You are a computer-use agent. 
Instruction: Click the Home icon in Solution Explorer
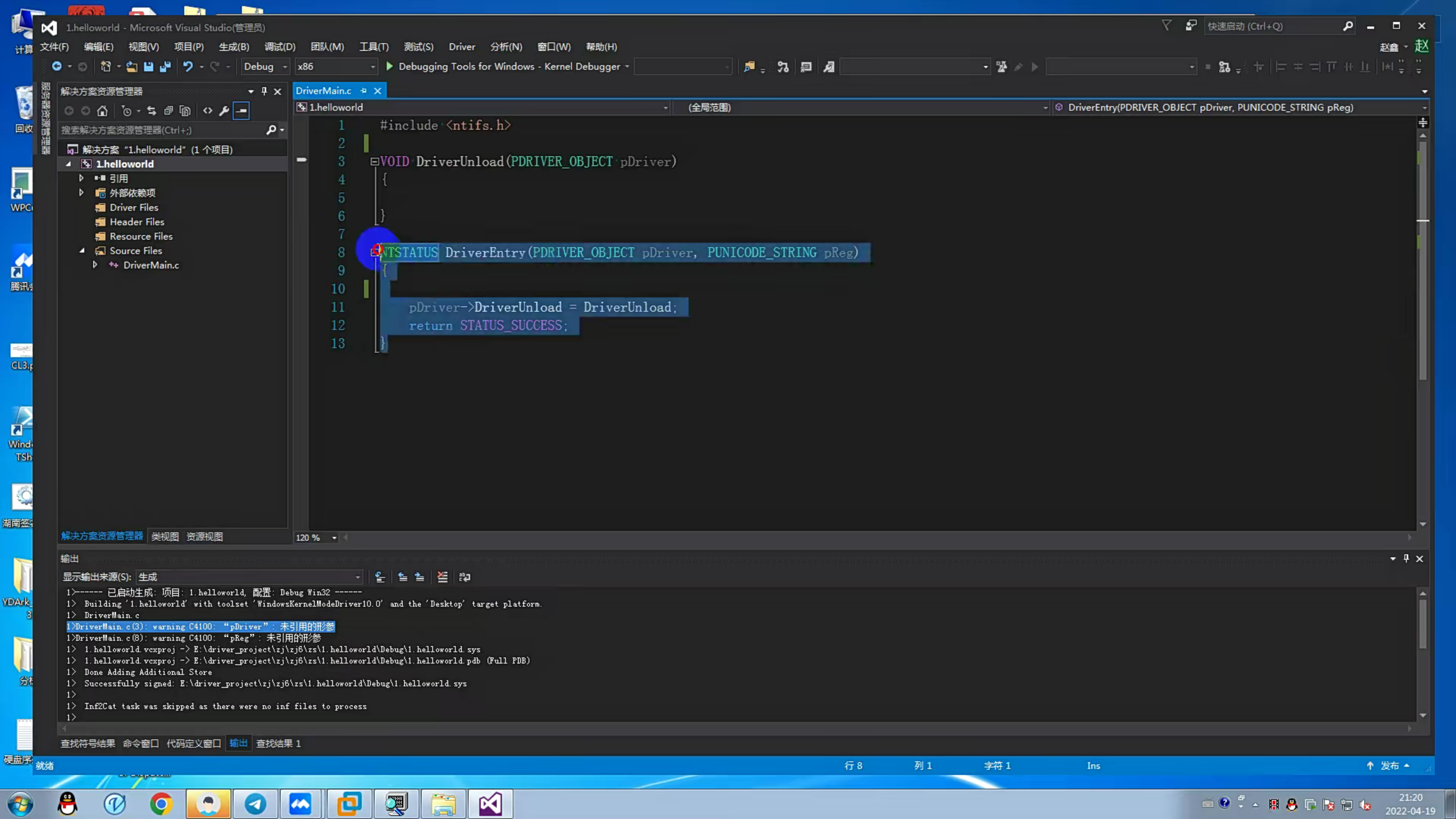click(102, 111)
